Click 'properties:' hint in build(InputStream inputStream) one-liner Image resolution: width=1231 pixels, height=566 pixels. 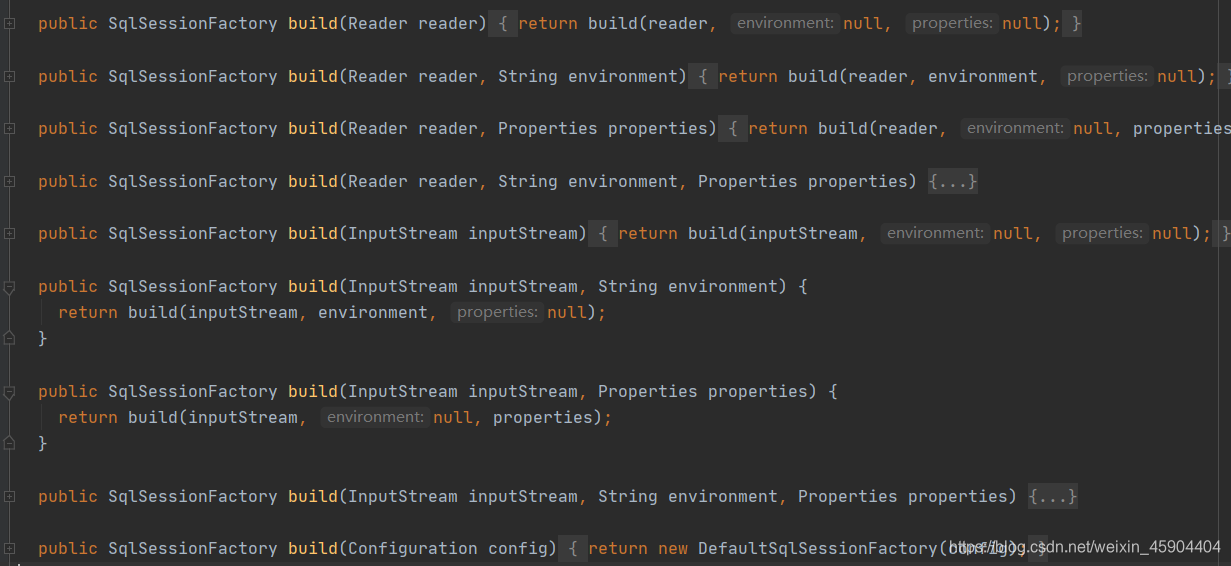(x=1102, y=233)
